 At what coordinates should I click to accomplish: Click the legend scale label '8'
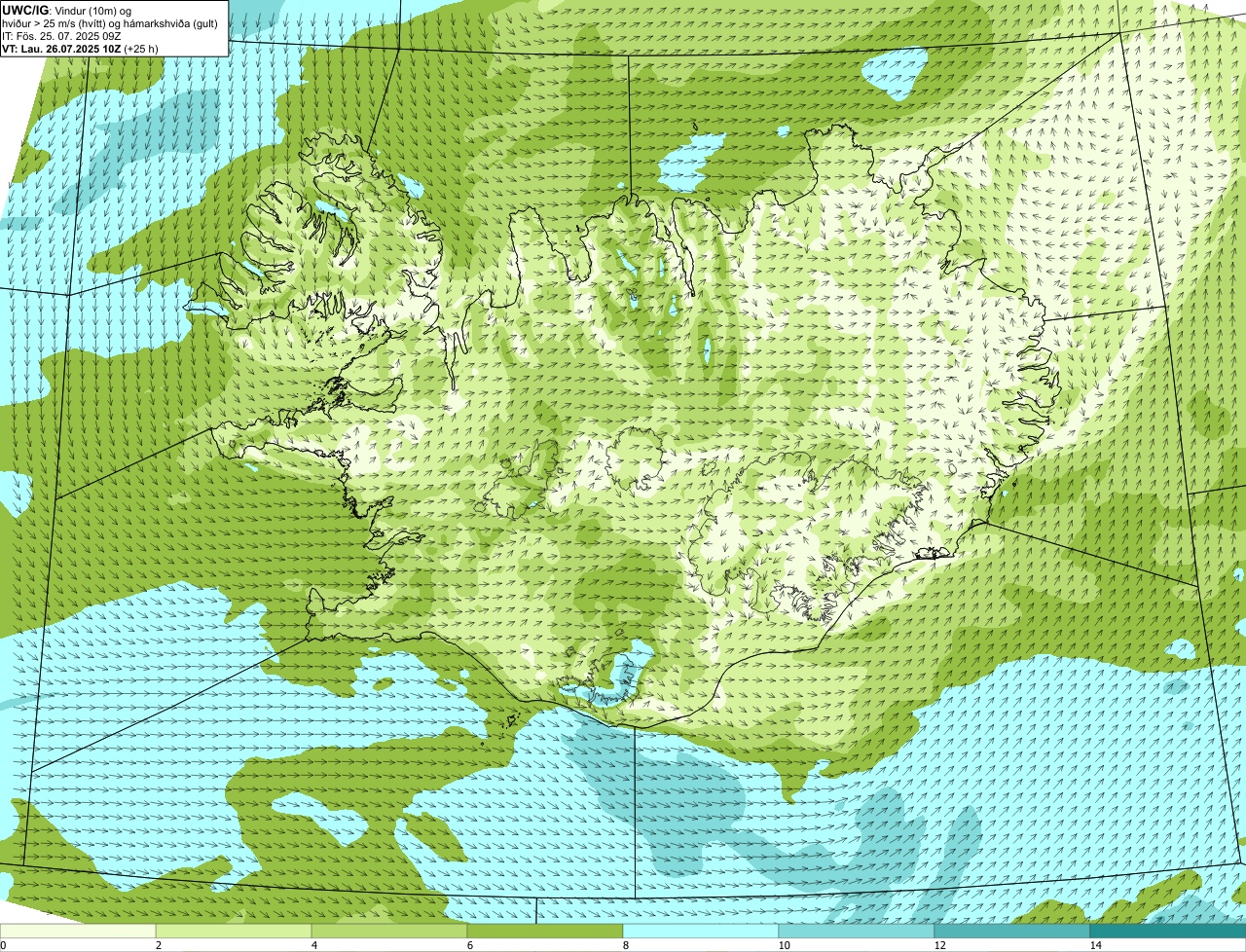[x=625, y=945]
